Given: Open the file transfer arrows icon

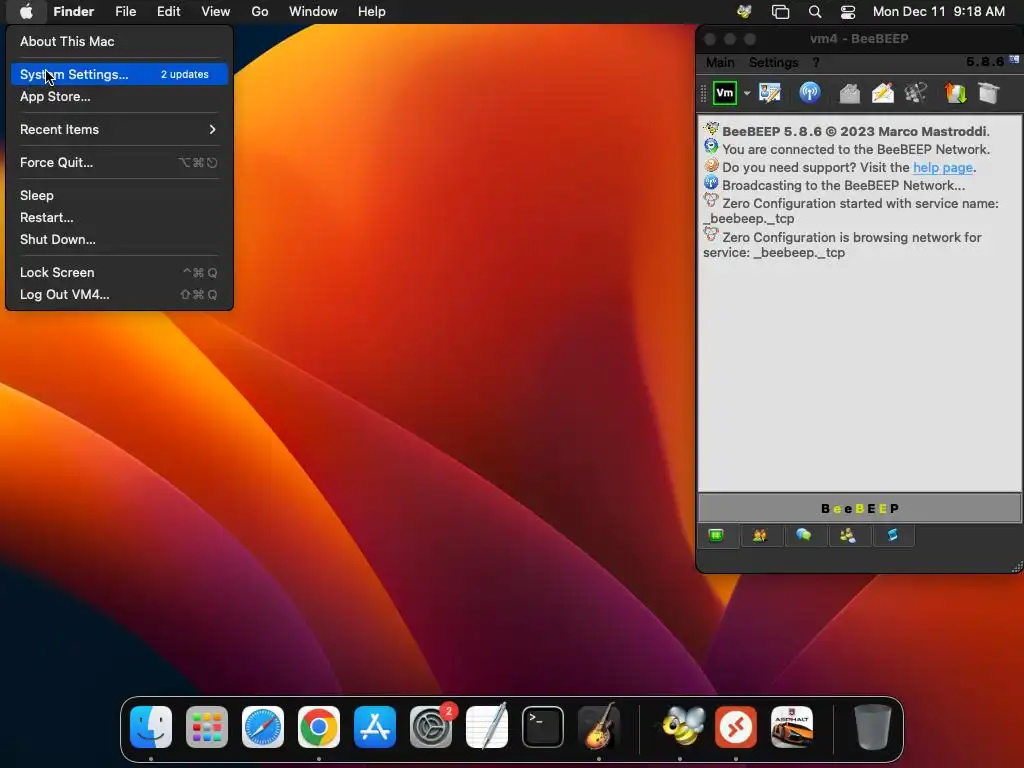Looking at the screenshot, I should [955, 93].
